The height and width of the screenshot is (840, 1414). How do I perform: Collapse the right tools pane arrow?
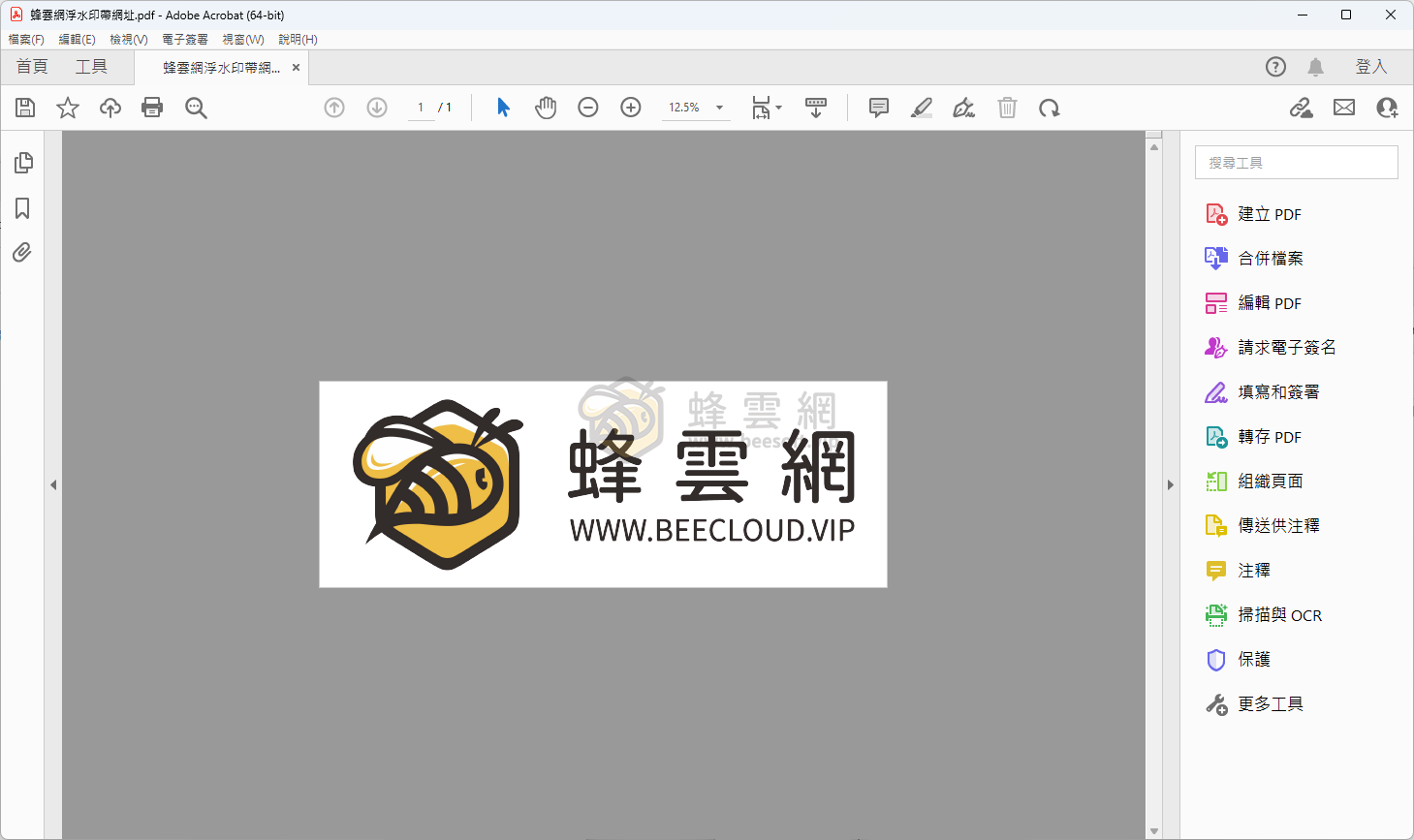pyautogui.click(x=1170, y=484)
